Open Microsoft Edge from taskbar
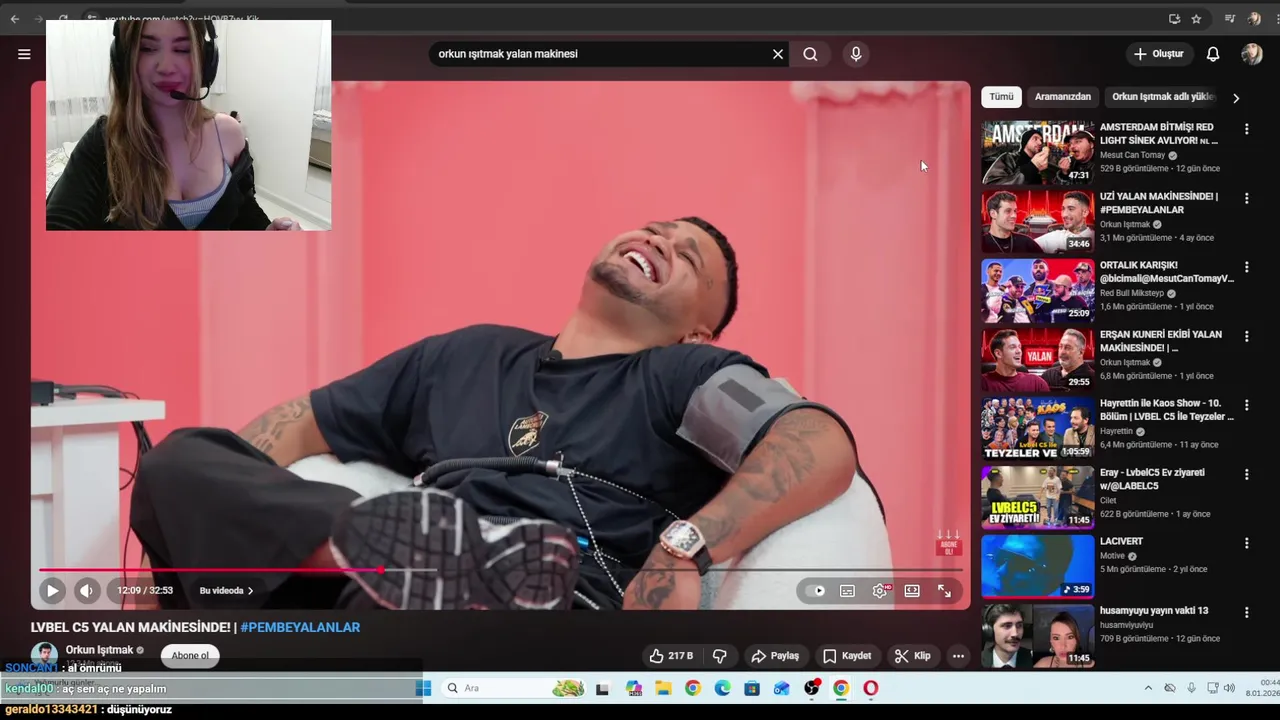This screenshot has height=720, width=1280. 723,688
